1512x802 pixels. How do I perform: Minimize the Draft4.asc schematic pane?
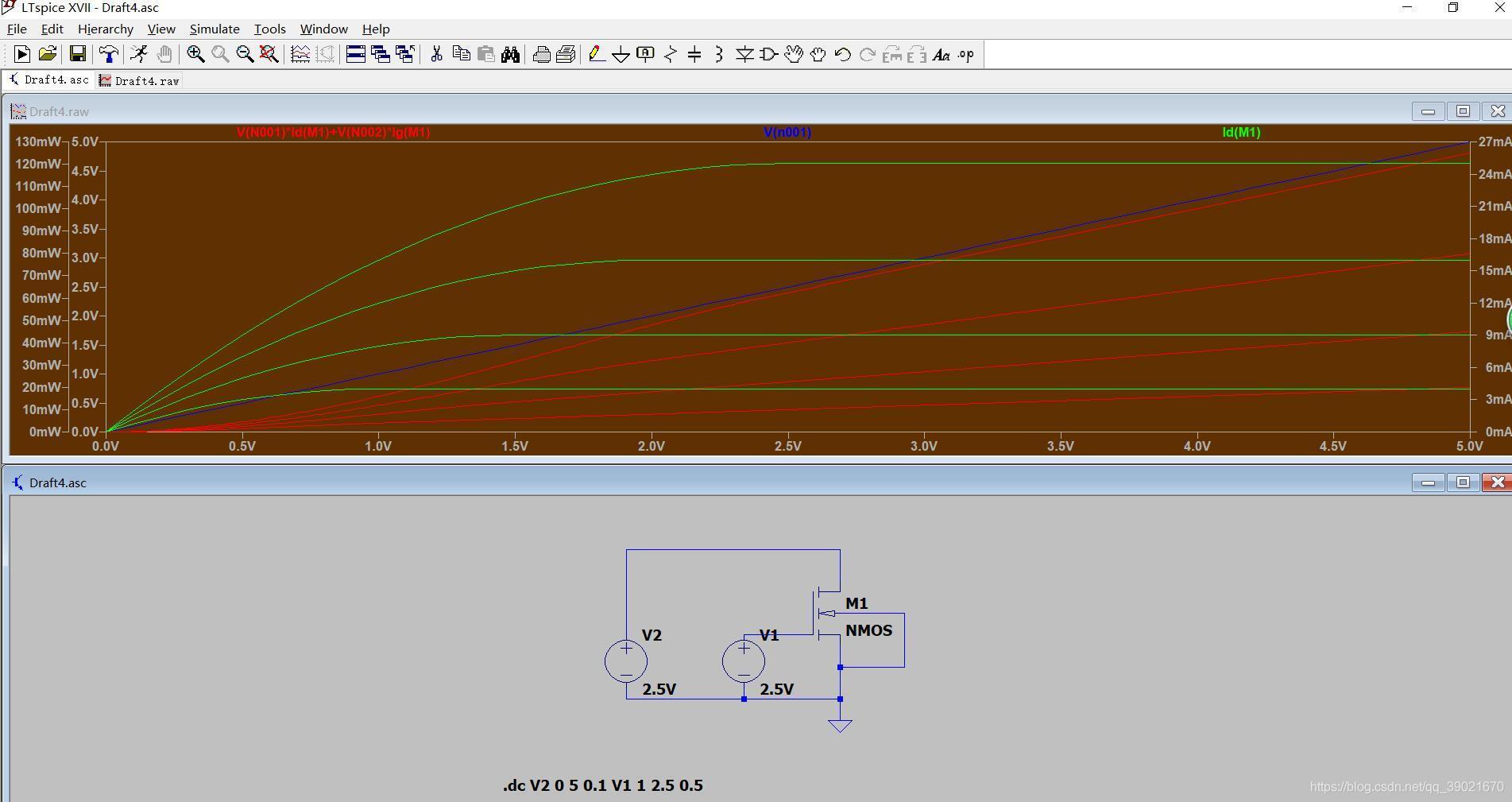[x=1428, y=482]
